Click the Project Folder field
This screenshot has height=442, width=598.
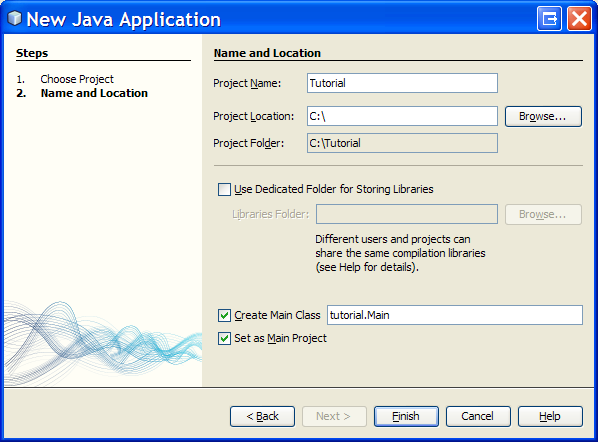coord(402,143)
